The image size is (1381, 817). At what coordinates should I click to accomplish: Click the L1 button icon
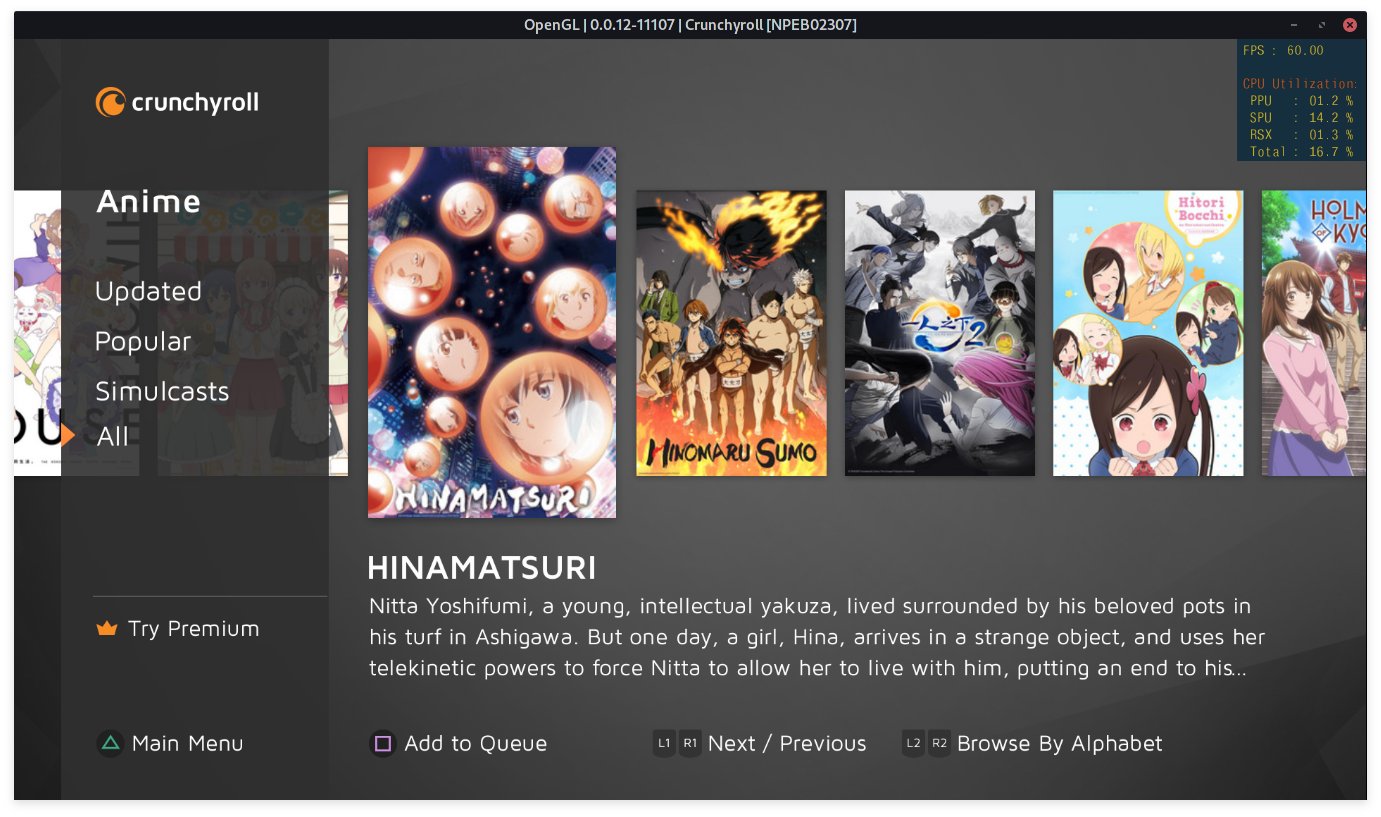tap(664, 743)
